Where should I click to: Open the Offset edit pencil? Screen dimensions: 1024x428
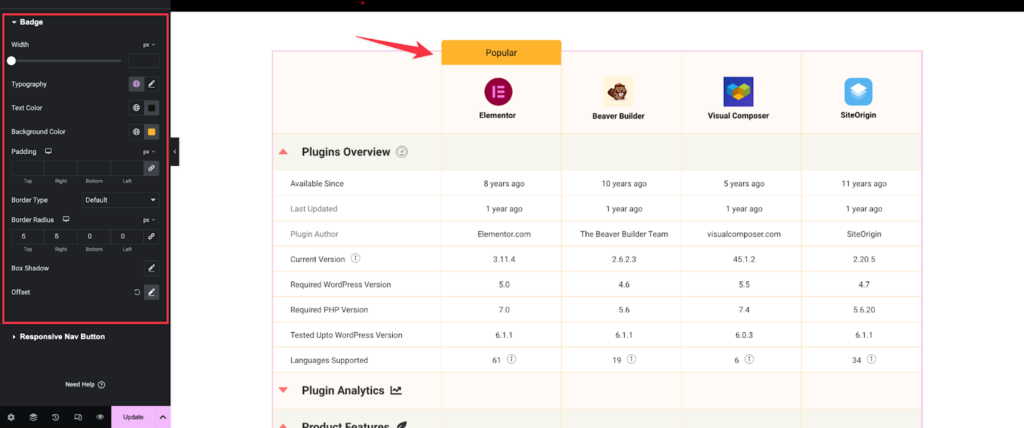(x=152, y=292)
